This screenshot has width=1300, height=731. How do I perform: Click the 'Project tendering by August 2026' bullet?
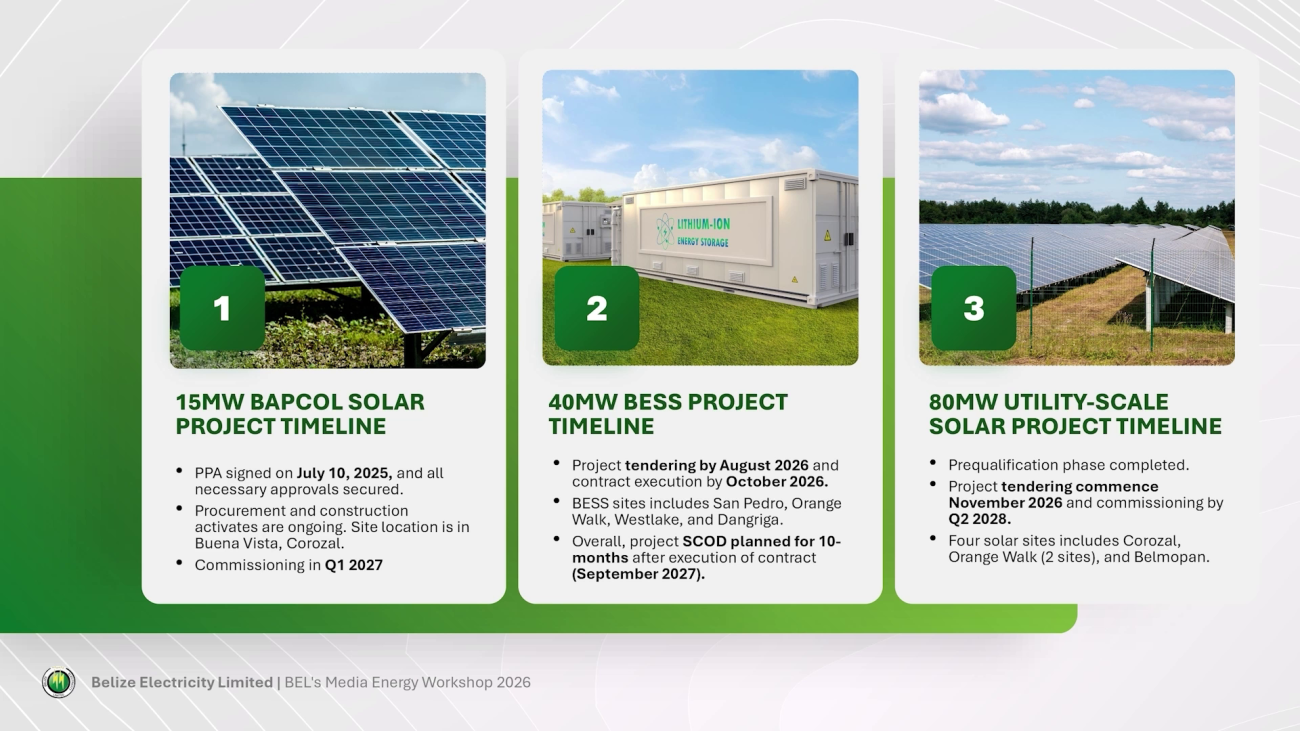[x=696, y=473]
